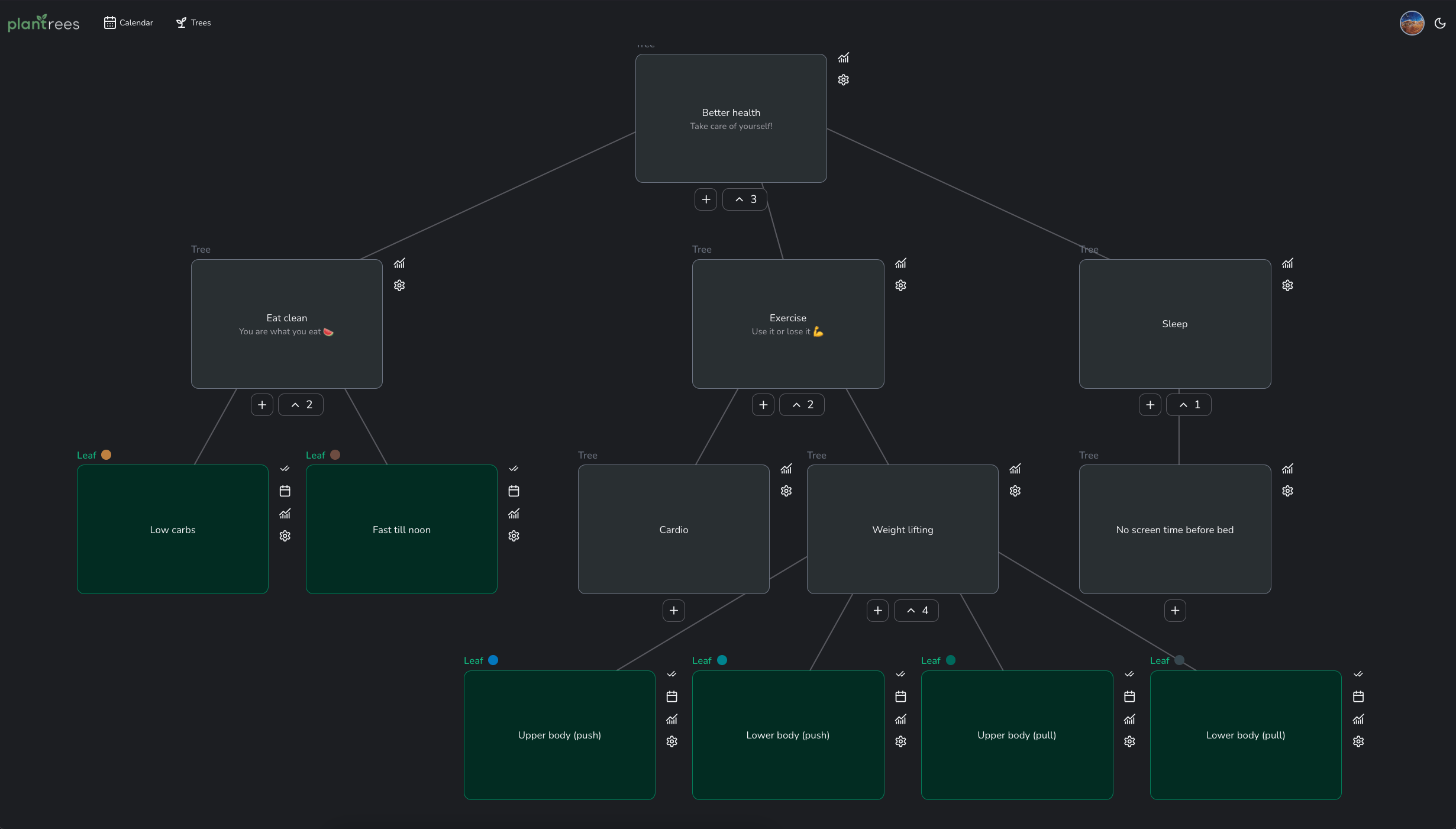
Task: Collapse Exercise's 2 children
Action: pos(802,405)
